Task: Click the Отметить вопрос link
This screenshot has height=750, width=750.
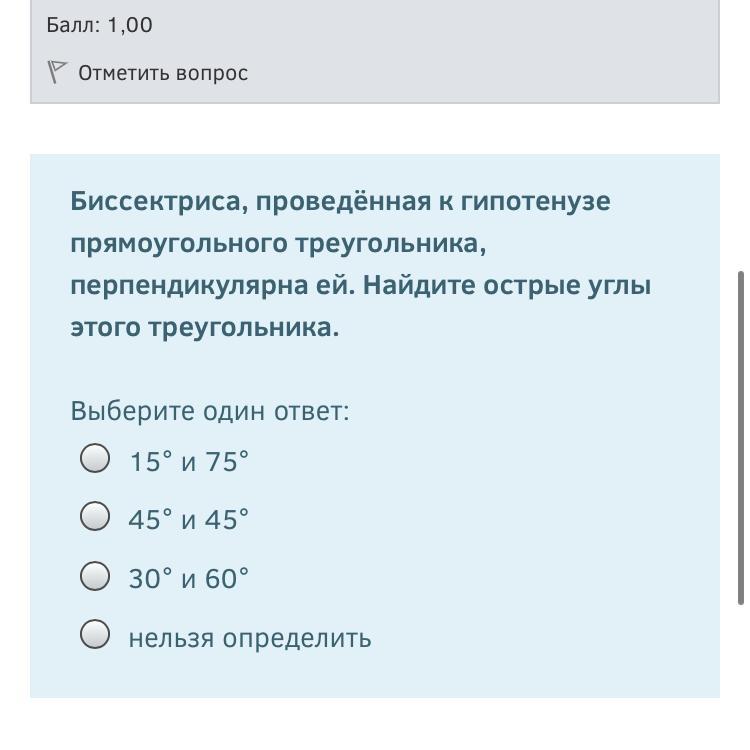Action: click(x=162, y=73)
